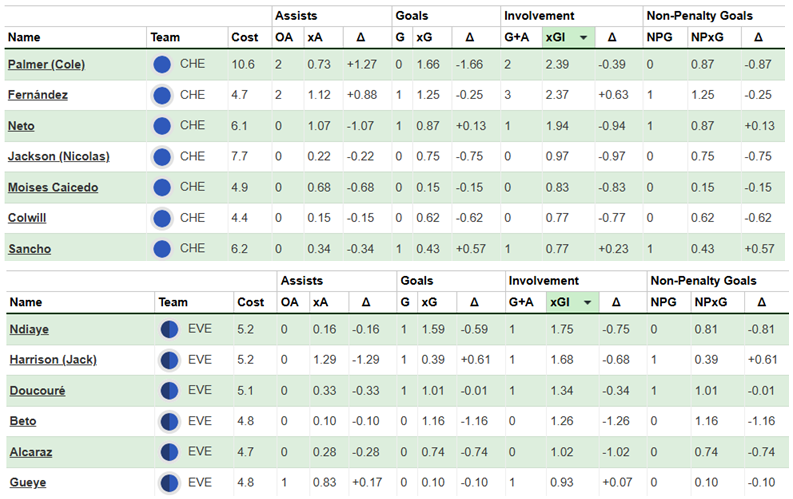Screen dimensions: 793x499
Task: Click the Chelsea badge in Palmer's row
Action: click(162, 65)
